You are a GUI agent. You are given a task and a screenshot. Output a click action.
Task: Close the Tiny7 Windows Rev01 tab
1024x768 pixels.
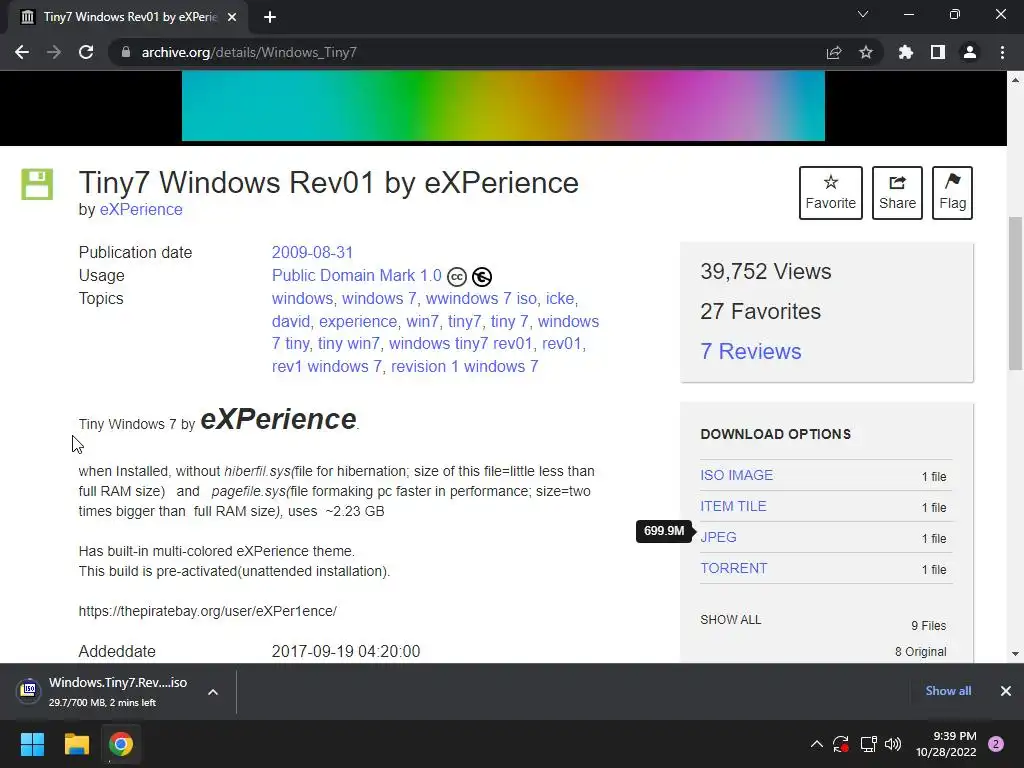(232, 17)
